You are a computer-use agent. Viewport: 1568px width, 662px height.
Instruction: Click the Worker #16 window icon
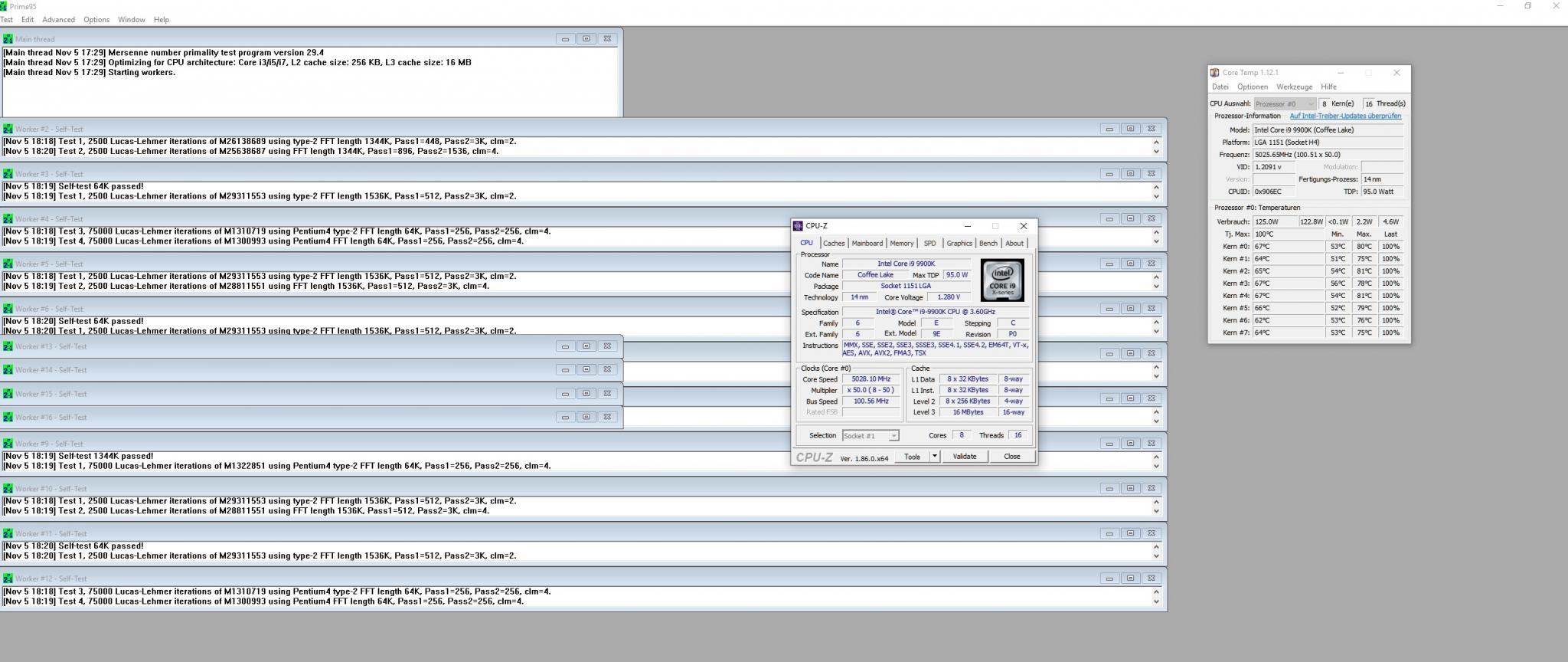[x=8, y=417]
